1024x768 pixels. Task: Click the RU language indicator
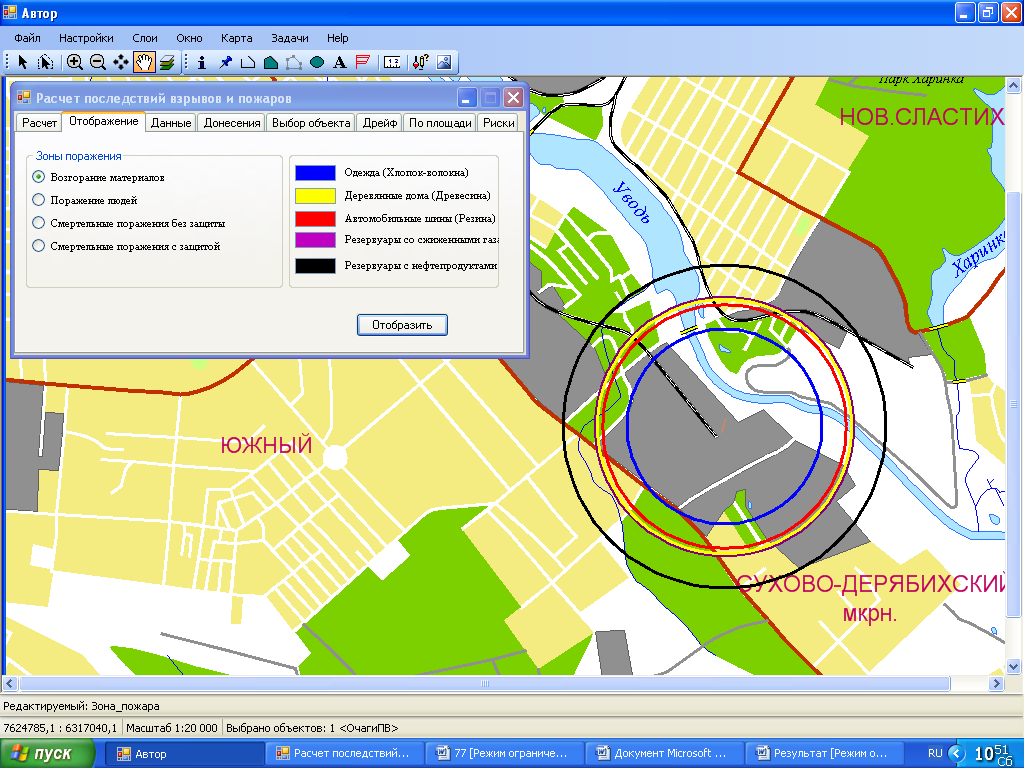pos(935,753)
